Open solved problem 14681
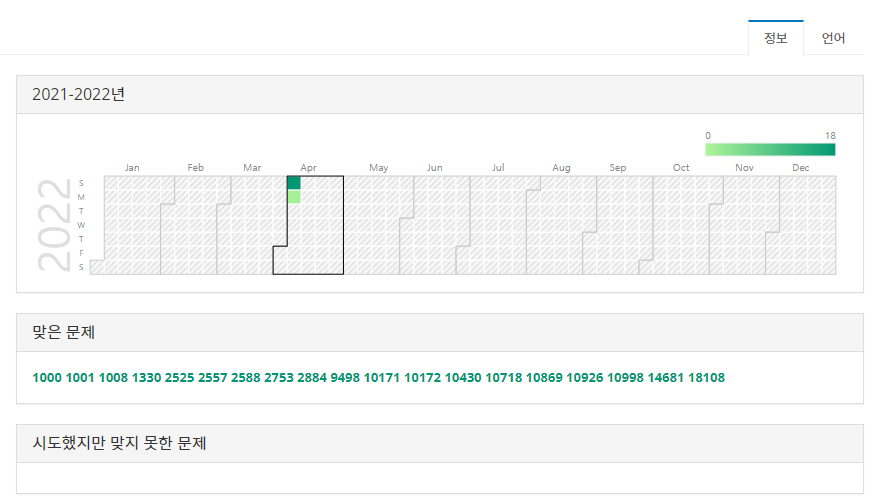The height and width of the screenshot is (499, 884). point(666,378)
